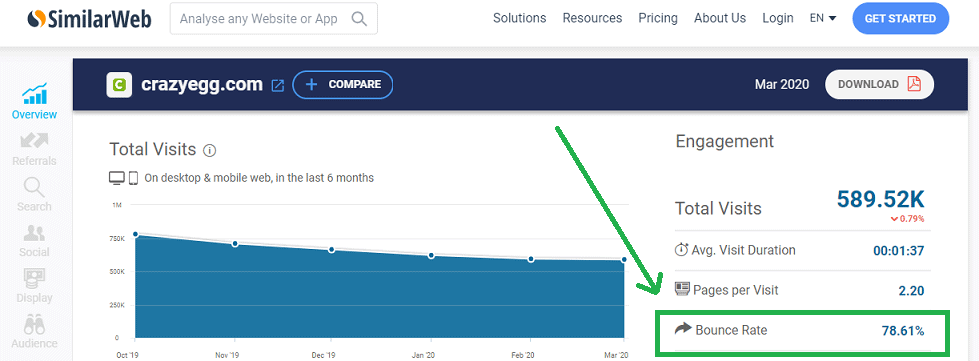Click the Login link
Viewport: 979px width, 361px height.
(777, 19)
